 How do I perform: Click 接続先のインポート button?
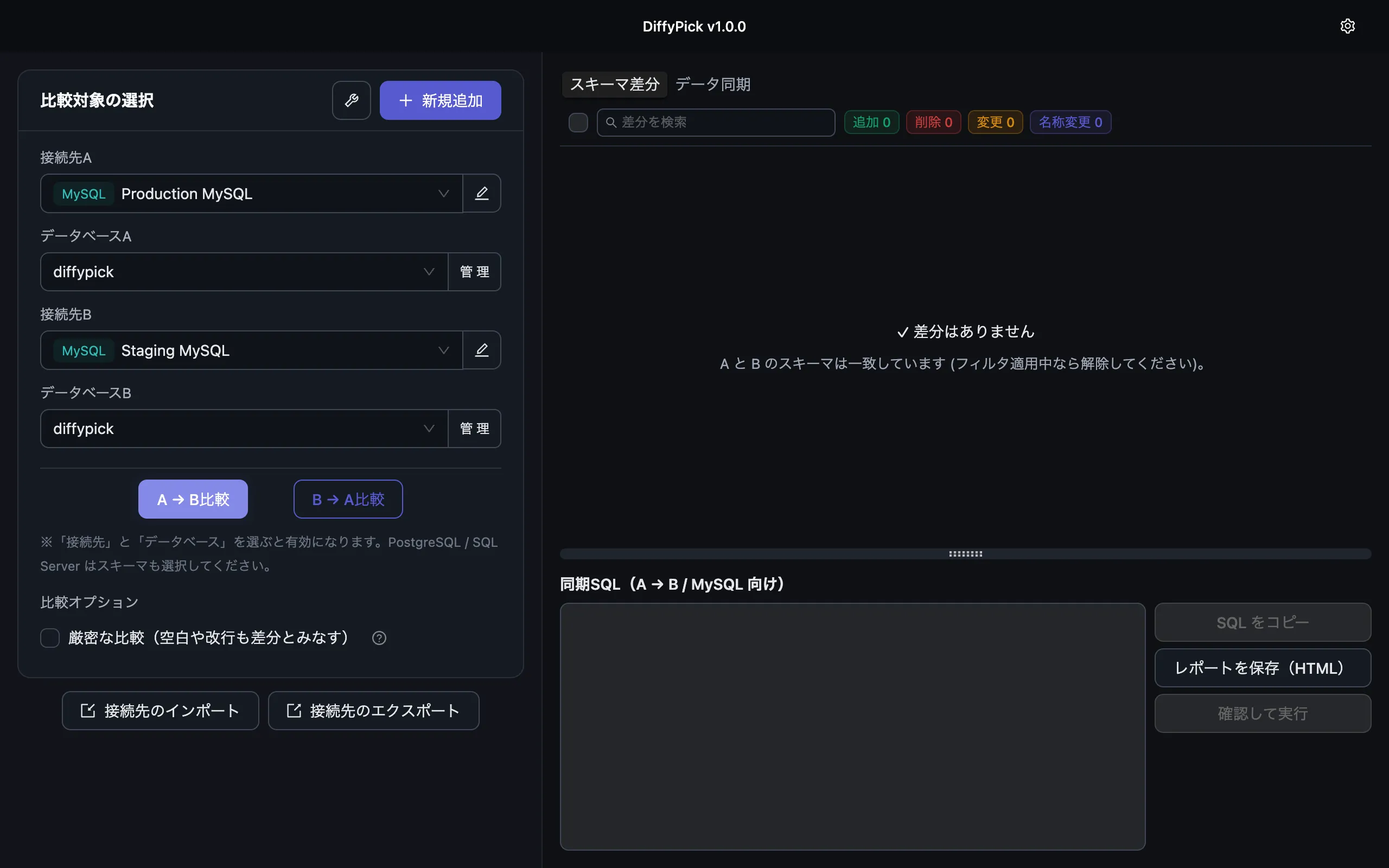[160, 711]
